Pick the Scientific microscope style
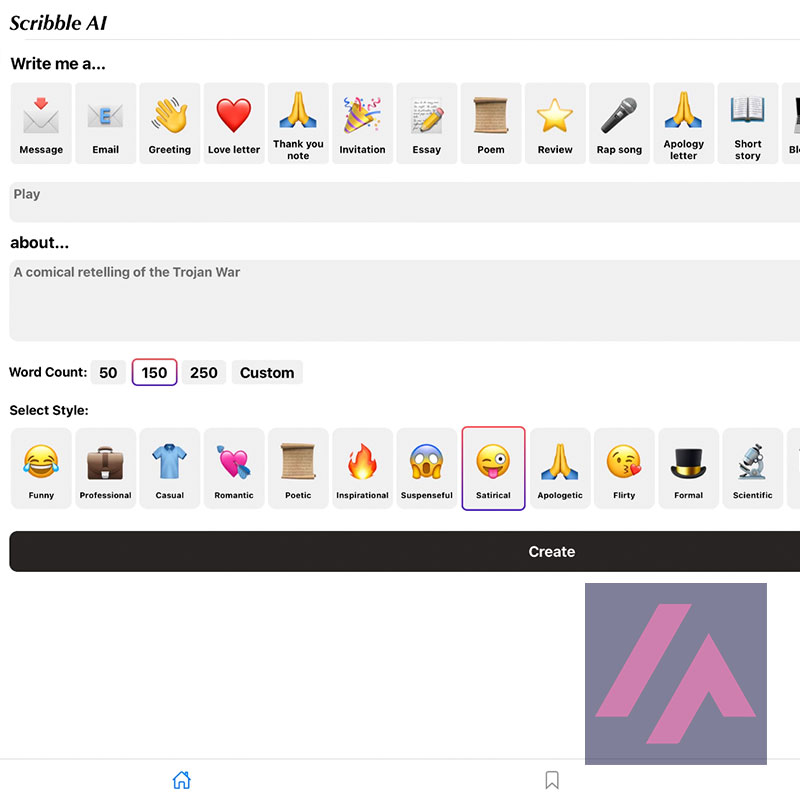 752,468
